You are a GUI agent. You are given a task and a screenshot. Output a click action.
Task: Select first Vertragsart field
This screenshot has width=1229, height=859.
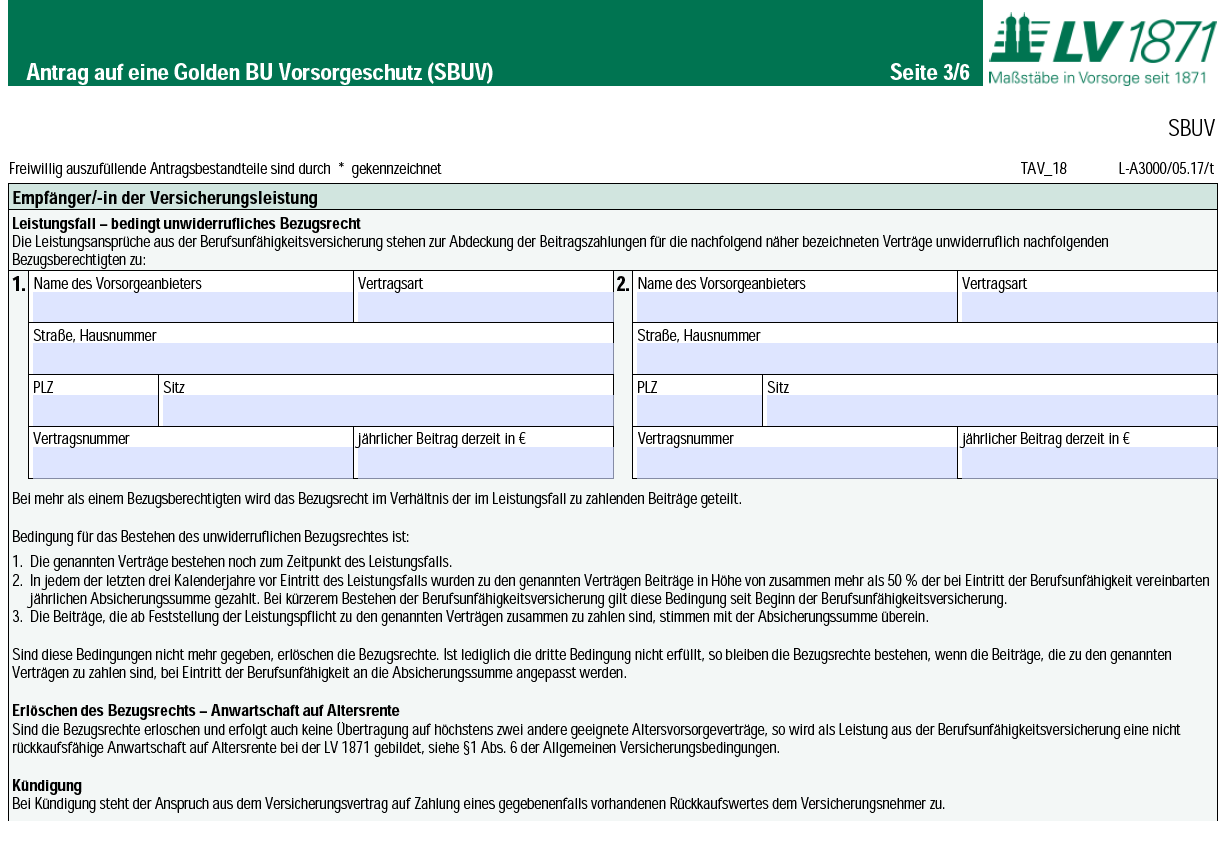(485, 307)
